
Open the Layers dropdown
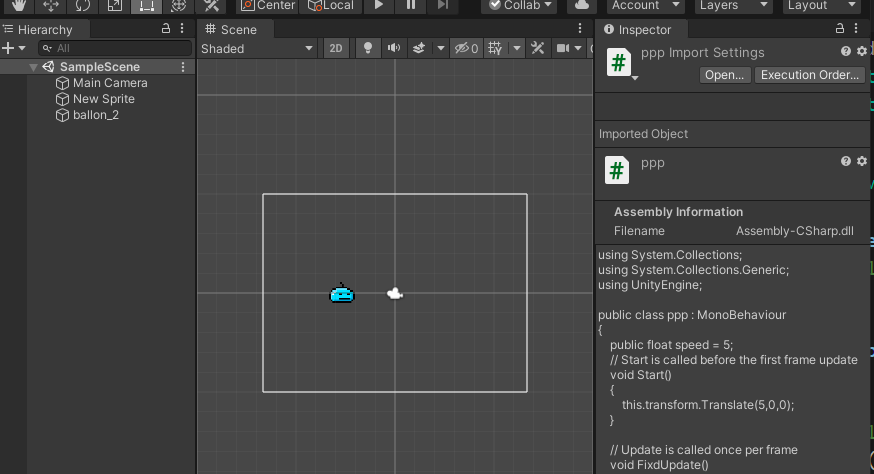[x=734, y=5]
